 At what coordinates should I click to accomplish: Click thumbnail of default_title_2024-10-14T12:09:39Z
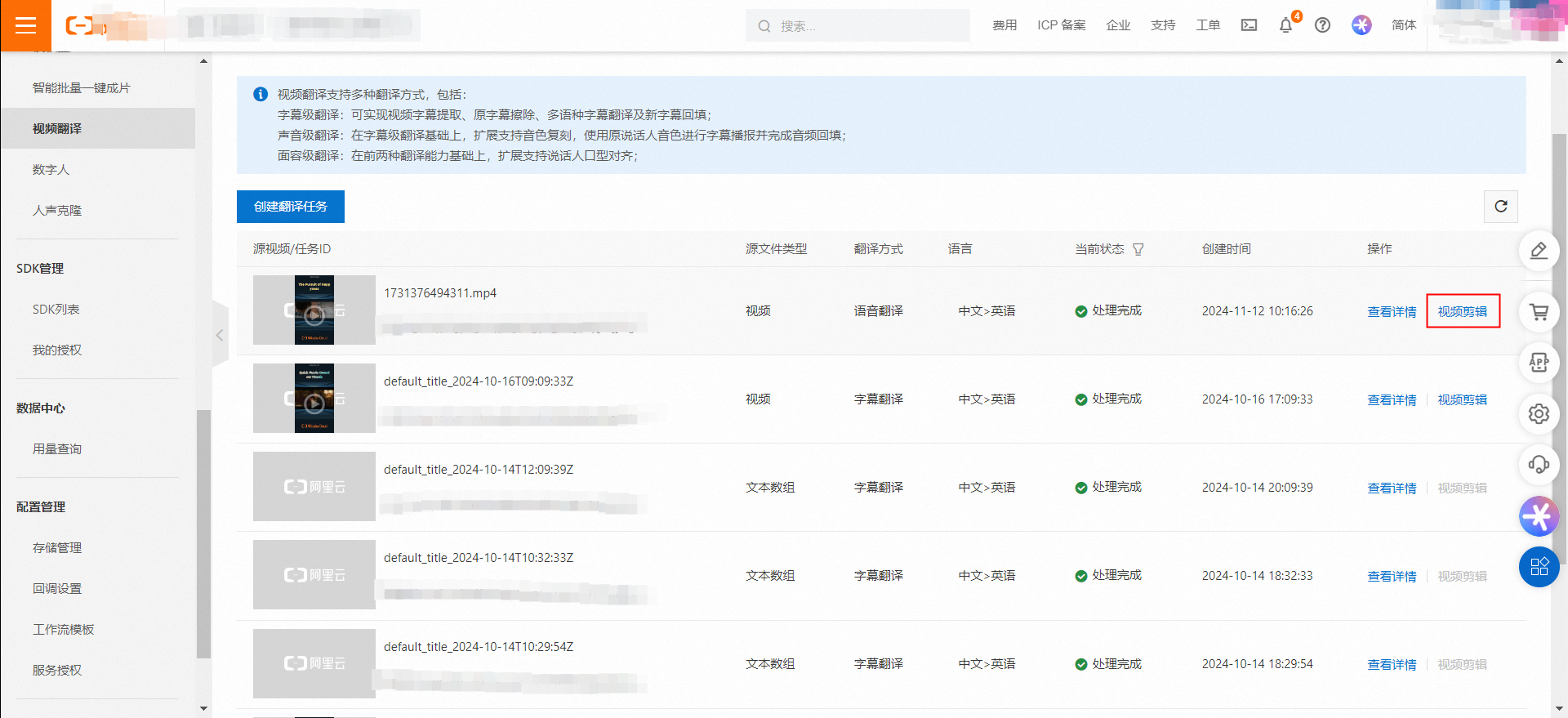pos(314,487)
